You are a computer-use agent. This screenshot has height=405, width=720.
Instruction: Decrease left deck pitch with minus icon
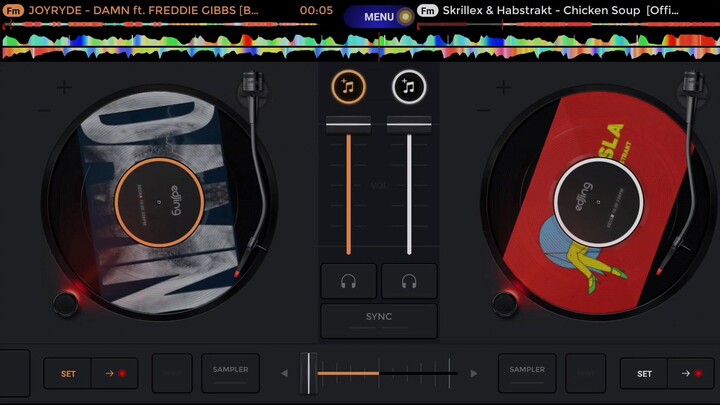pyautogui.click(x=44, y=110)
